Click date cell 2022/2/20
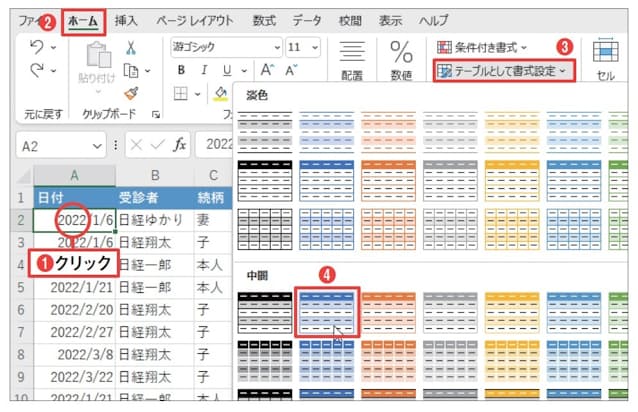Image resolution: width=638 pixels, height=412 pixels. tap(74, 310)
